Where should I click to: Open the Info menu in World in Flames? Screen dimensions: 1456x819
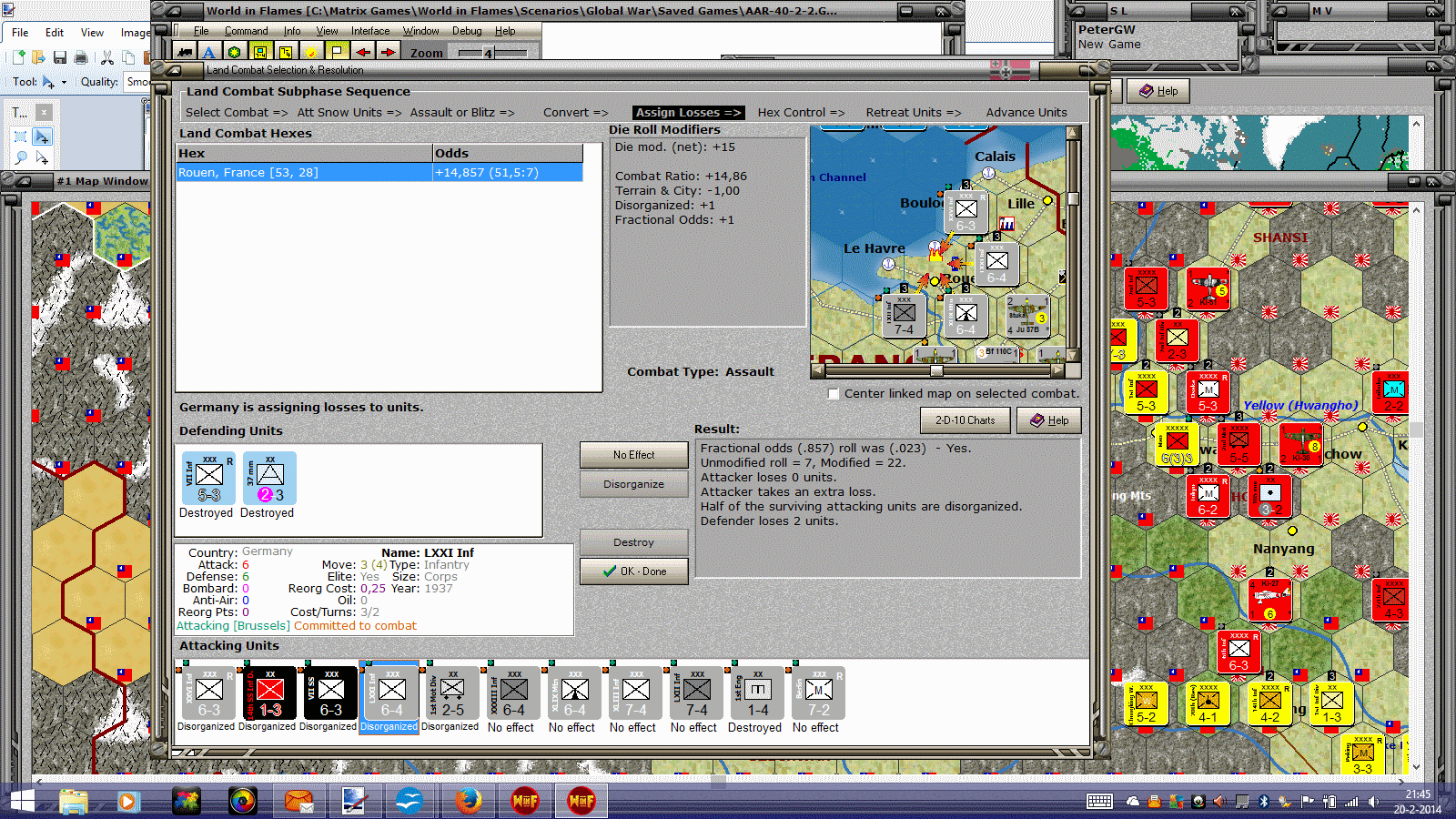click(292, 31)
